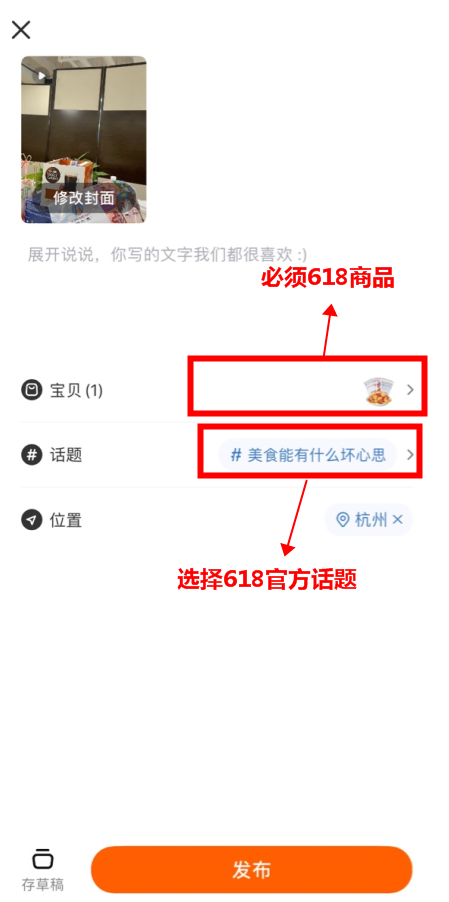
Task: Expand the 话题 row chevron arrow
Action: pyautogui.click(x=410, y=455)
